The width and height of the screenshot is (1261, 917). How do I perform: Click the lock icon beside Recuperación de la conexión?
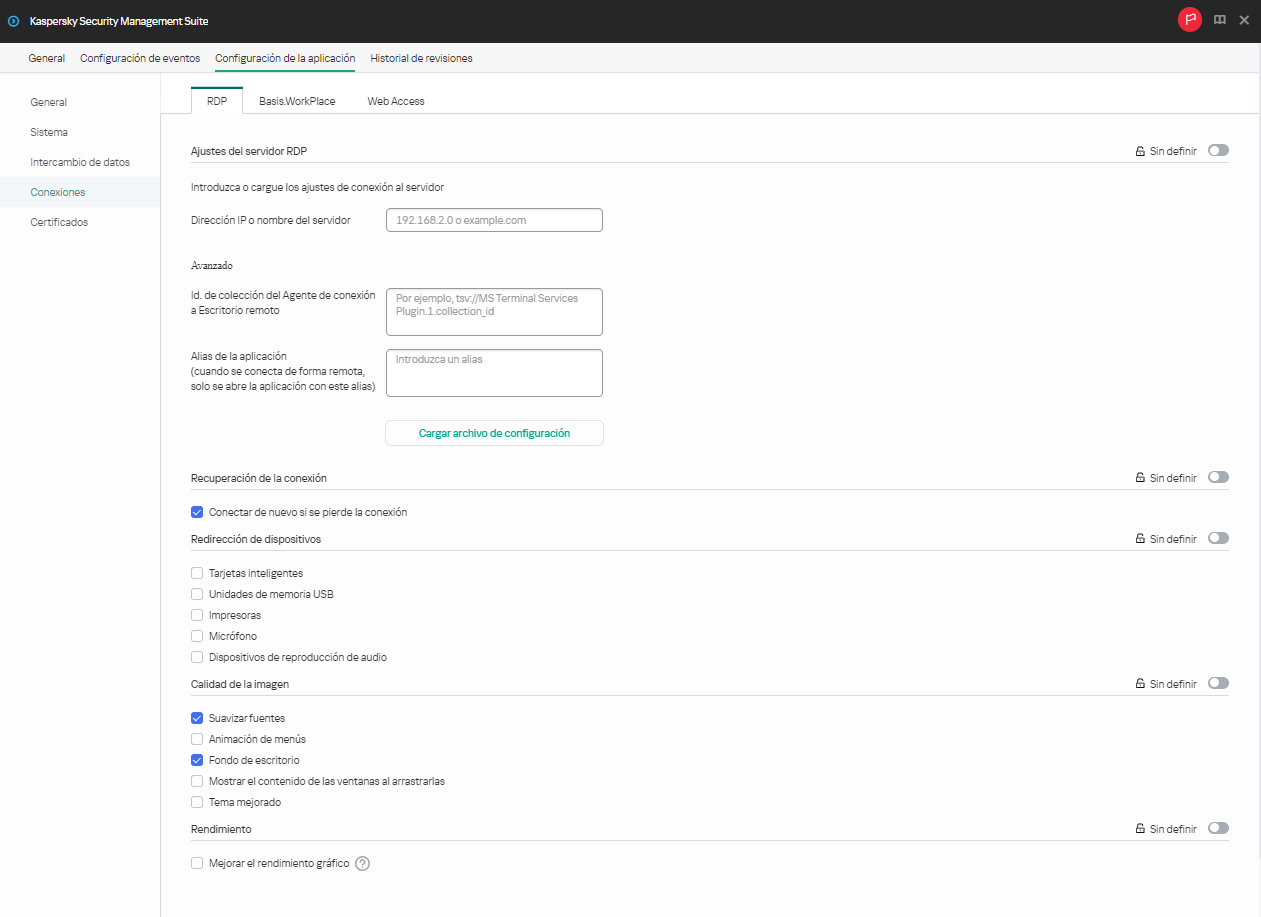click(x=1140, y=477)
